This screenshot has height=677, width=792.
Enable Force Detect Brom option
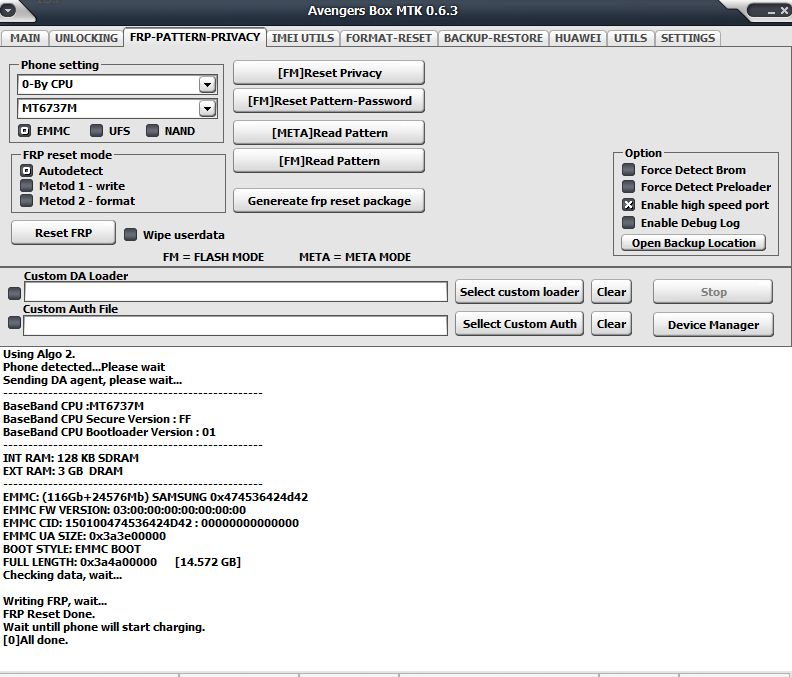click(x=628, y=169)
